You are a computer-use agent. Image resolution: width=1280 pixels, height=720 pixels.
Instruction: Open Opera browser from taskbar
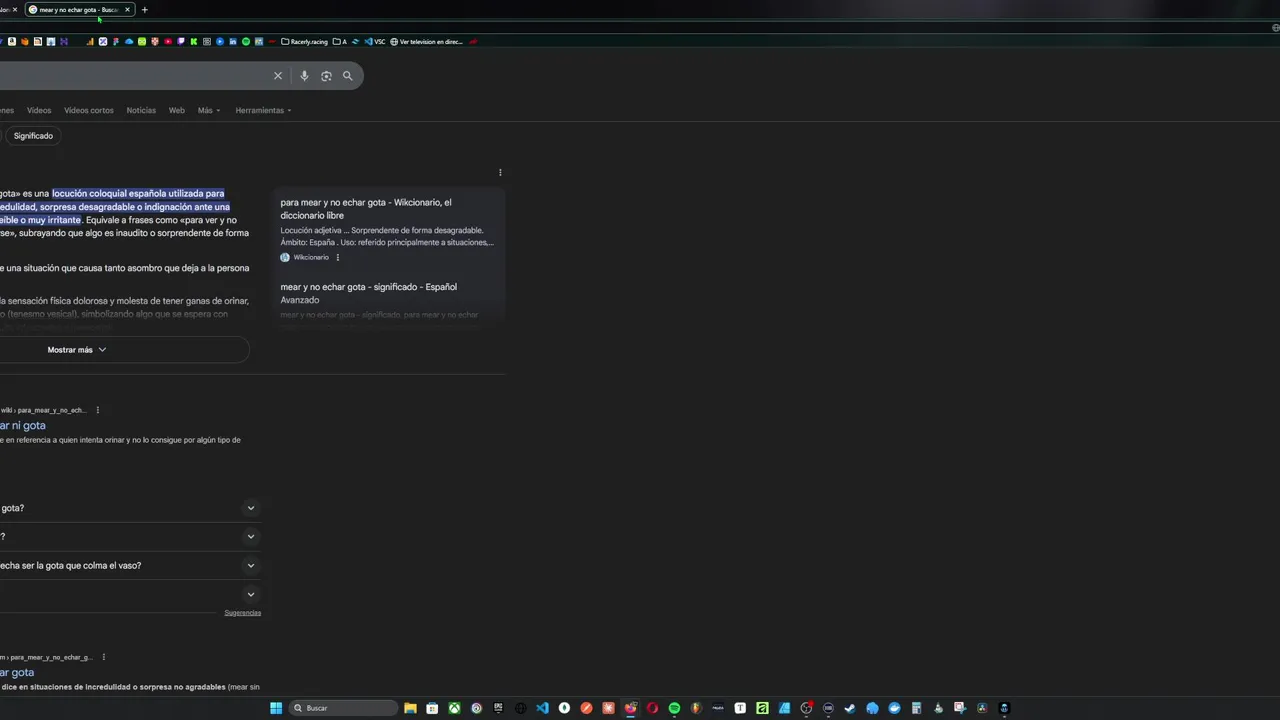(x=652, y=708)
